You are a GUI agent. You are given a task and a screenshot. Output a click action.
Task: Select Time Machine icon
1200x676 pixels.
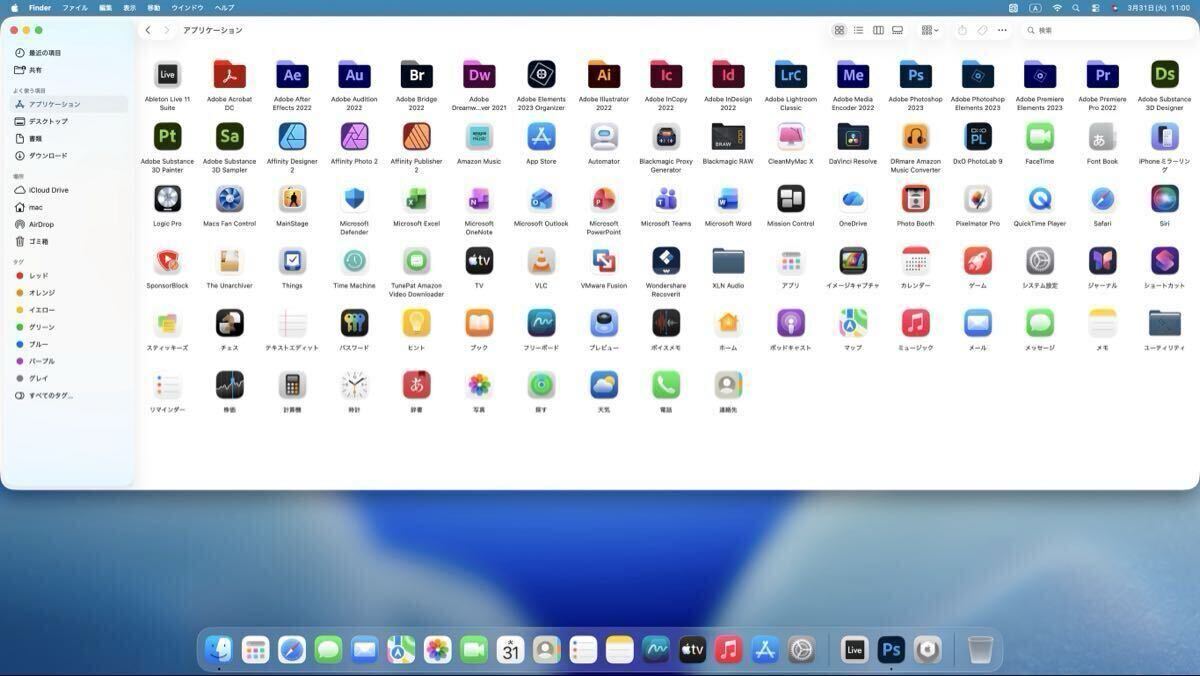[x=354, y=261]
